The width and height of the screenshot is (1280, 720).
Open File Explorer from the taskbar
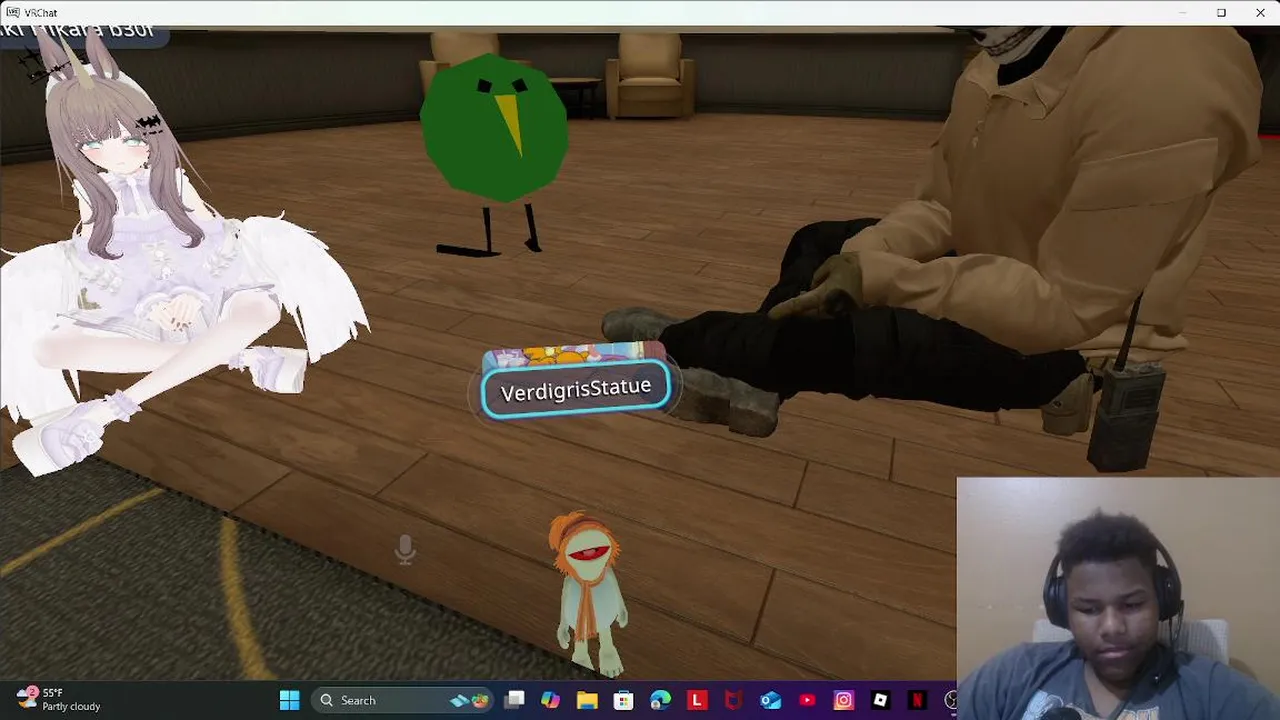(587, 700)
